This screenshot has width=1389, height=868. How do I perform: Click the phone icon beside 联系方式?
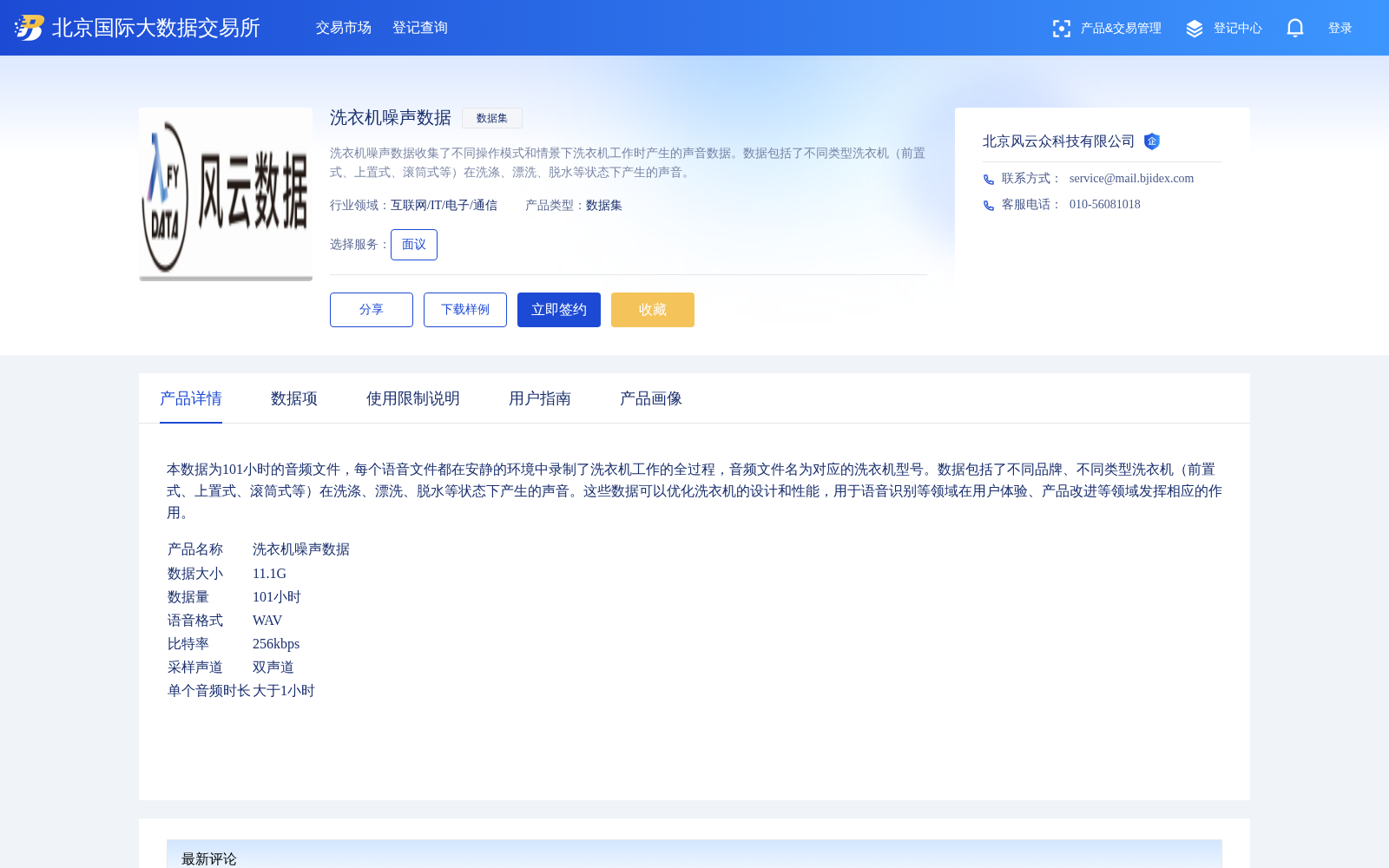pyautogui.click(x=989, y=179)
